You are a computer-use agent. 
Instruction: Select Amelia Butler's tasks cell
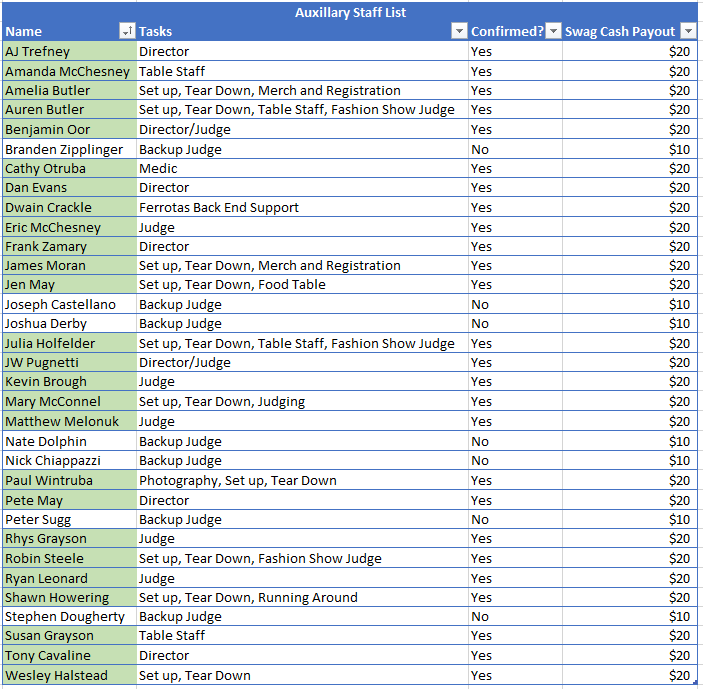[302, 90]
